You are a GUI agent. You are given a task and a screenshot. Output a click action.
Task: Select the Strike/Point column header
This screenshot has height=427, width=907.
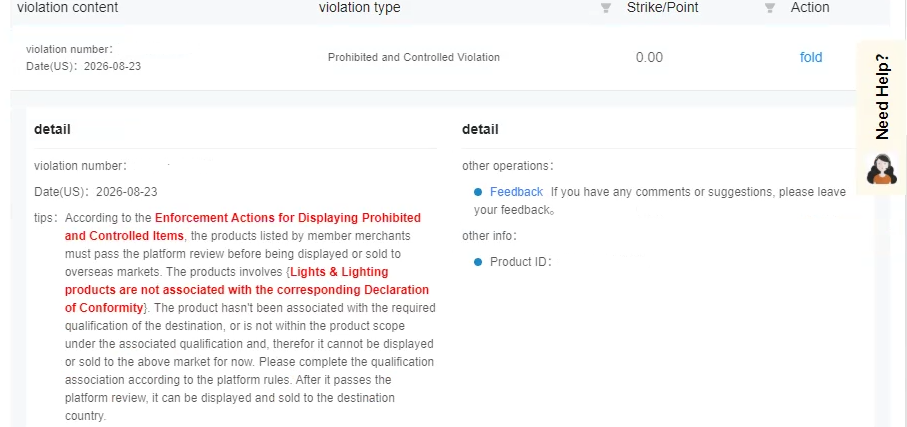pos(662,8)
